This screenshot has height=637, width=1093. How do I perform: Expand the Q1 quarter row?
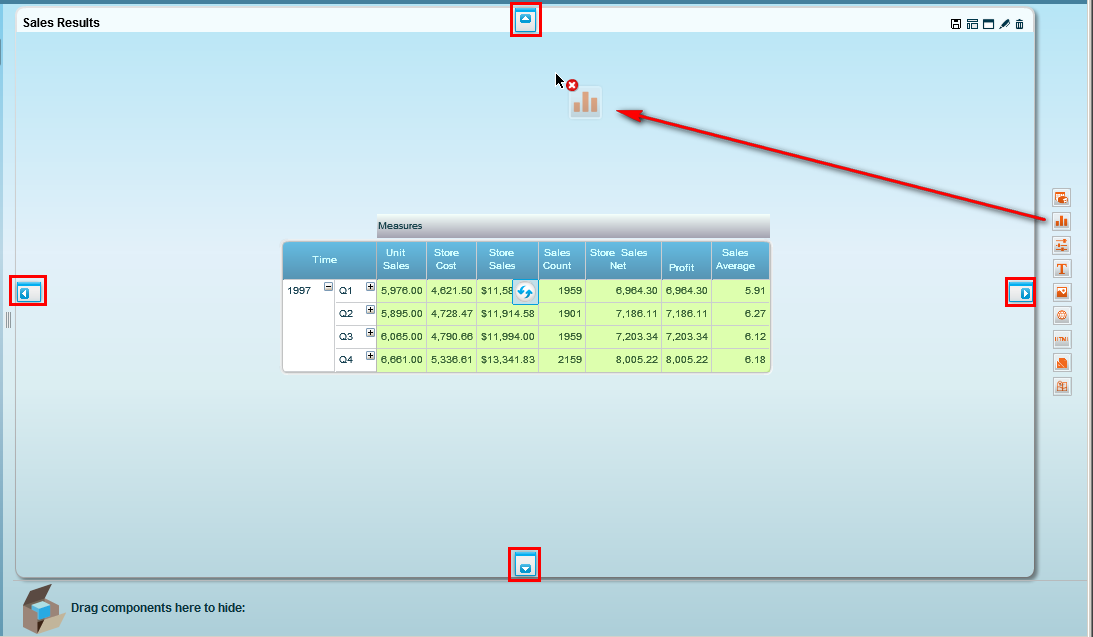click(x=370, y=287)
